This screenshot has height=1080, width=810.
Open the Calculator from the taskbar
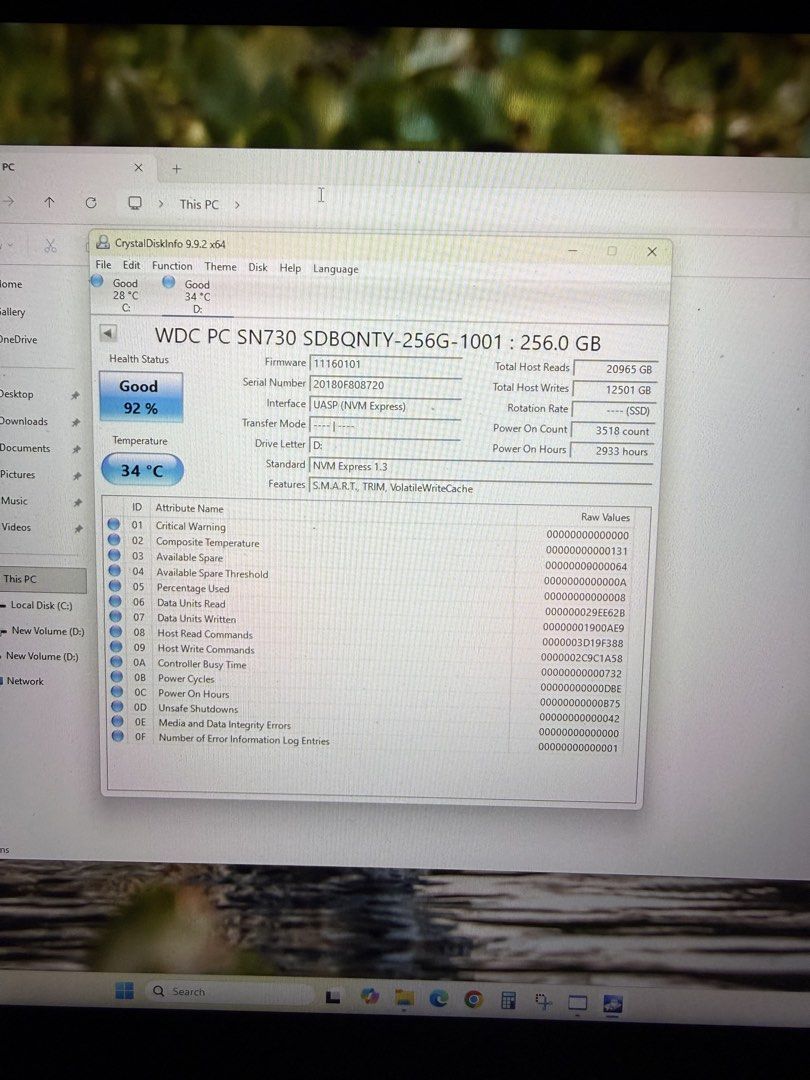pos(508,999)
